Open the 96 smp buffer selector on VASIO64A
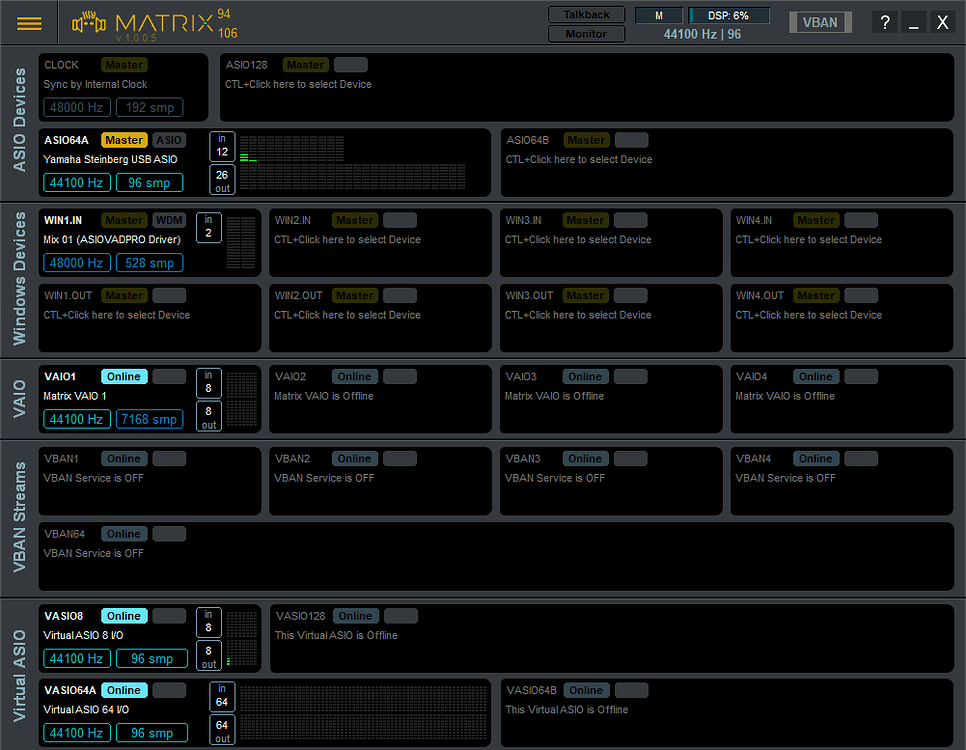Screen dimensions: 966x750 pyautogui.click(x=151, y=732)
